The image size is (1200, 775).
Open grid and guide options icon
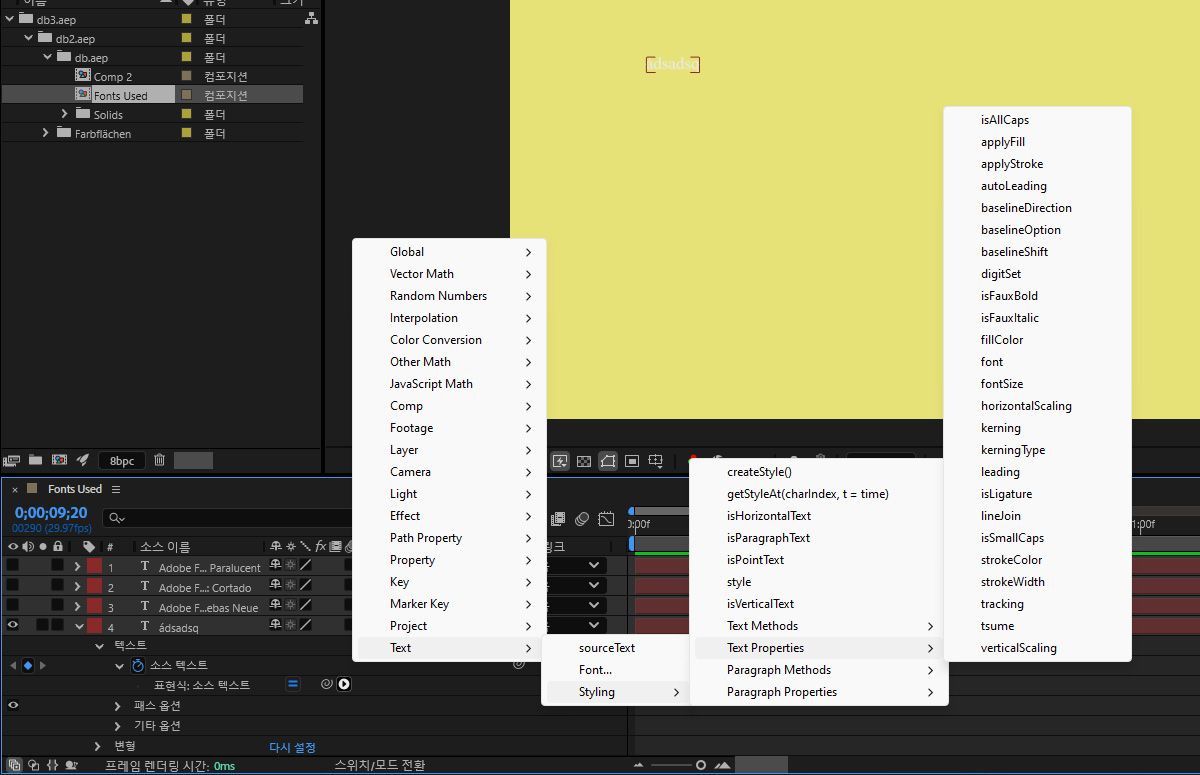[x=656, y=461]
